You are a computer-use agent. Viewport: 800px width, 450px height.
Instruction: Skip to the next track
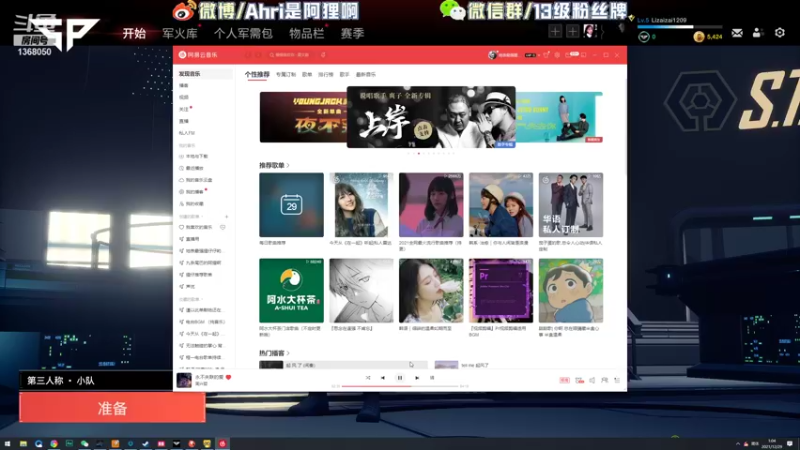[417, 378]
